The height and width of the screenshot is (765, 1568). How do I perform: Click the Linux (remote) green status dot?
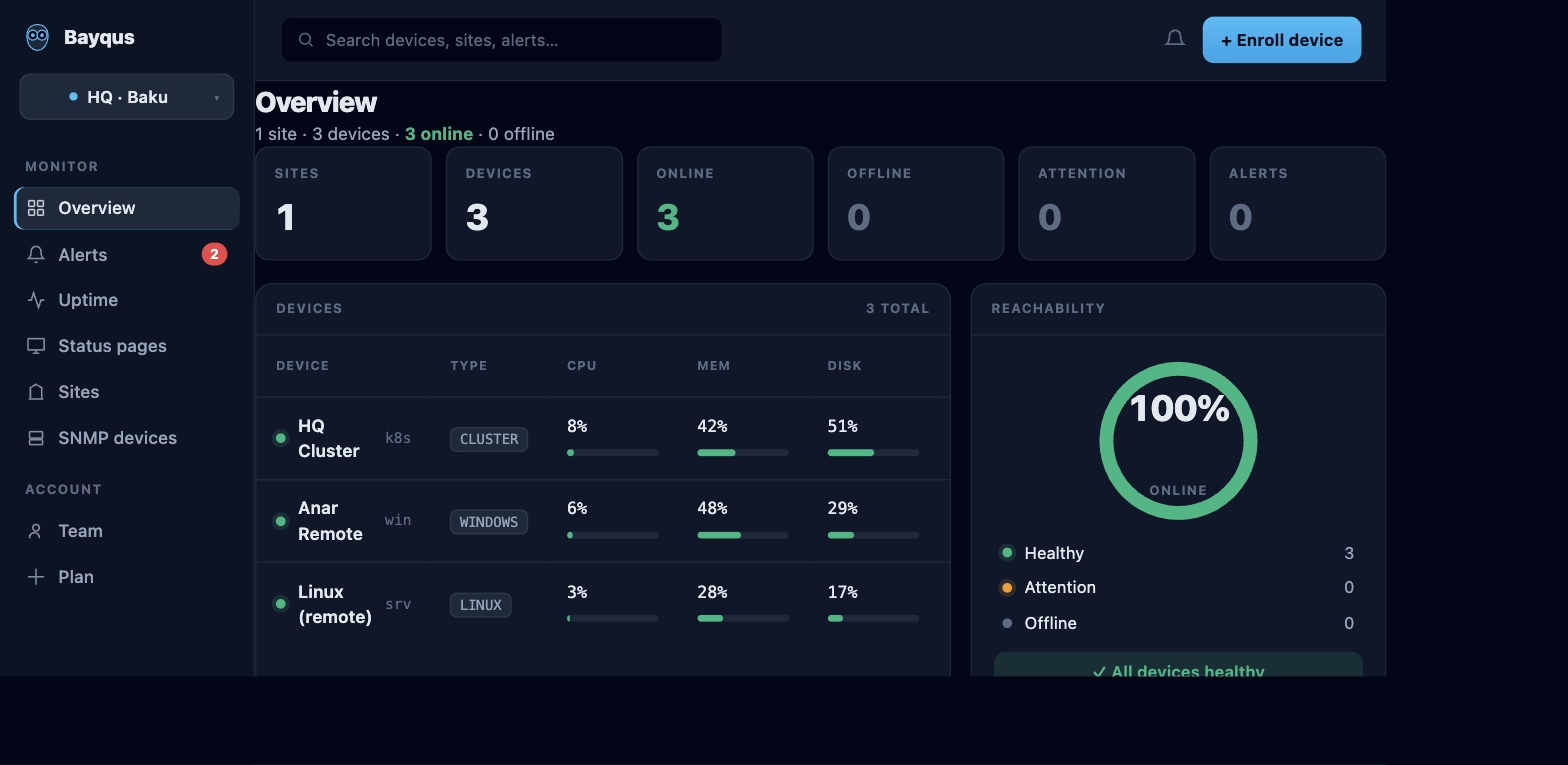[x=280, y=604]
